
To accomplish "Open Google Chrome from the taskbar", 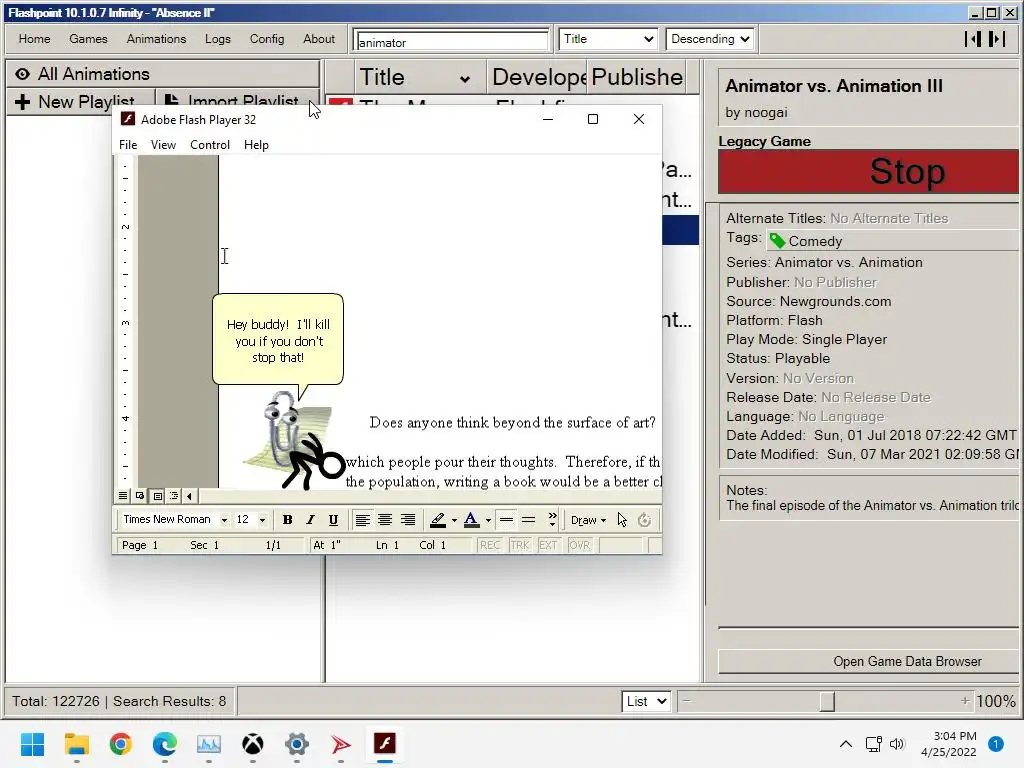I will 121,743.
